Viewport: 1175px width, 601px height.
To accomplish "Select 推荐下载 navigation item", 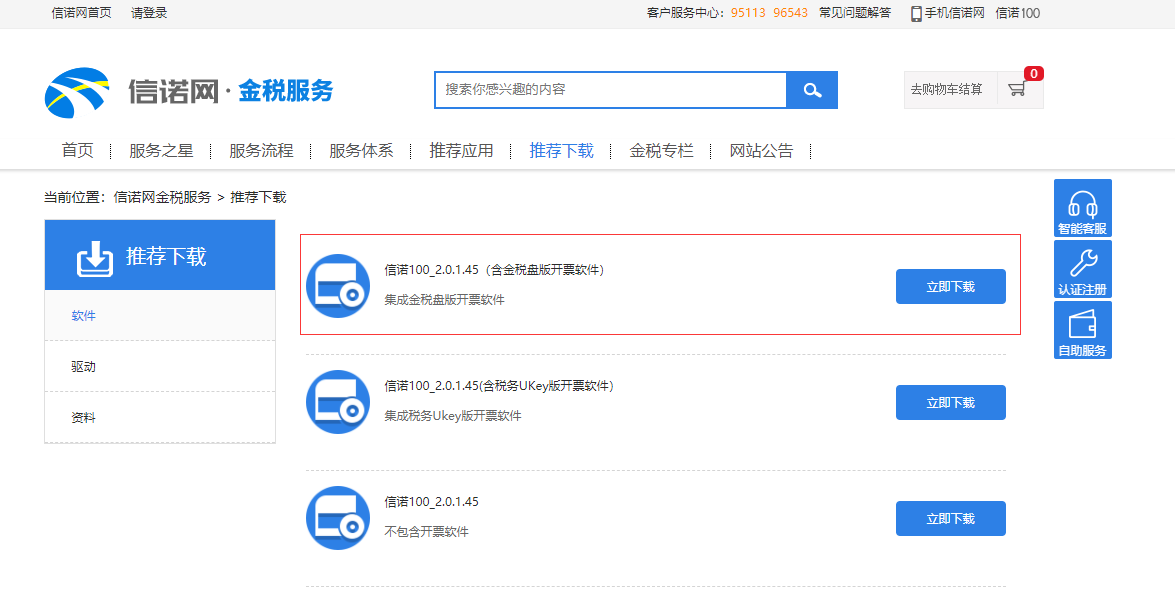I will coord(561,151).
